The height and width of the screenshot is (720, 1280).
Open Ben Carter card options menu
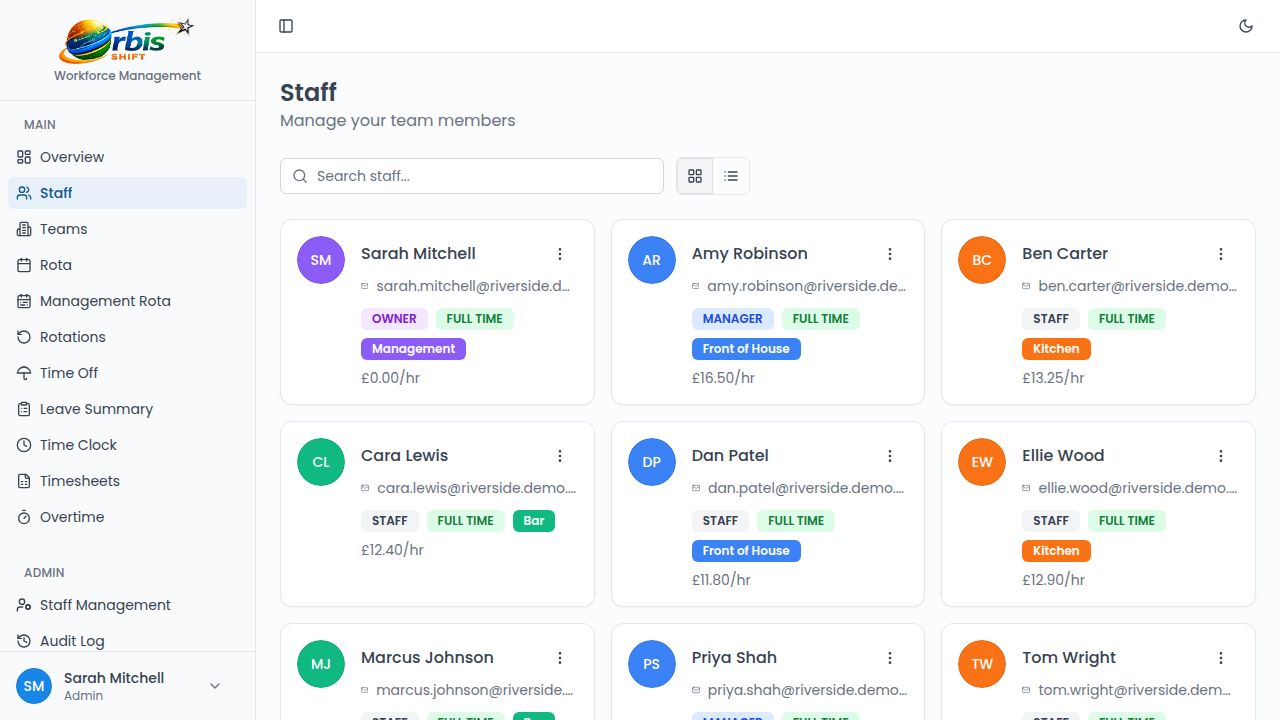coord(1221,254)
